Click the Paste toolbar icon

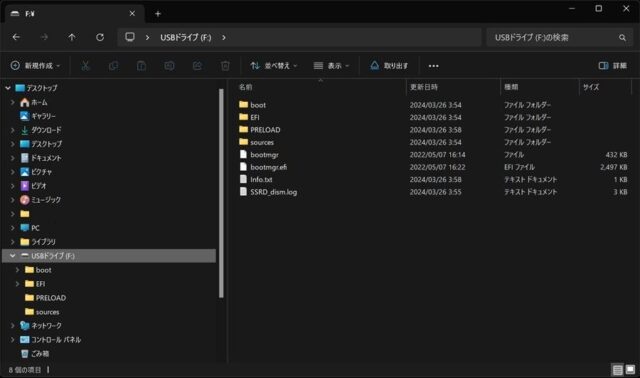(141, 66)
